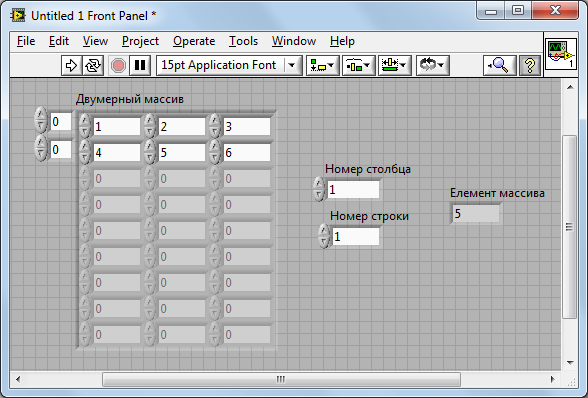Open the Resize Objects tool
The image size is (588, 398).
[x=394, y=66]
